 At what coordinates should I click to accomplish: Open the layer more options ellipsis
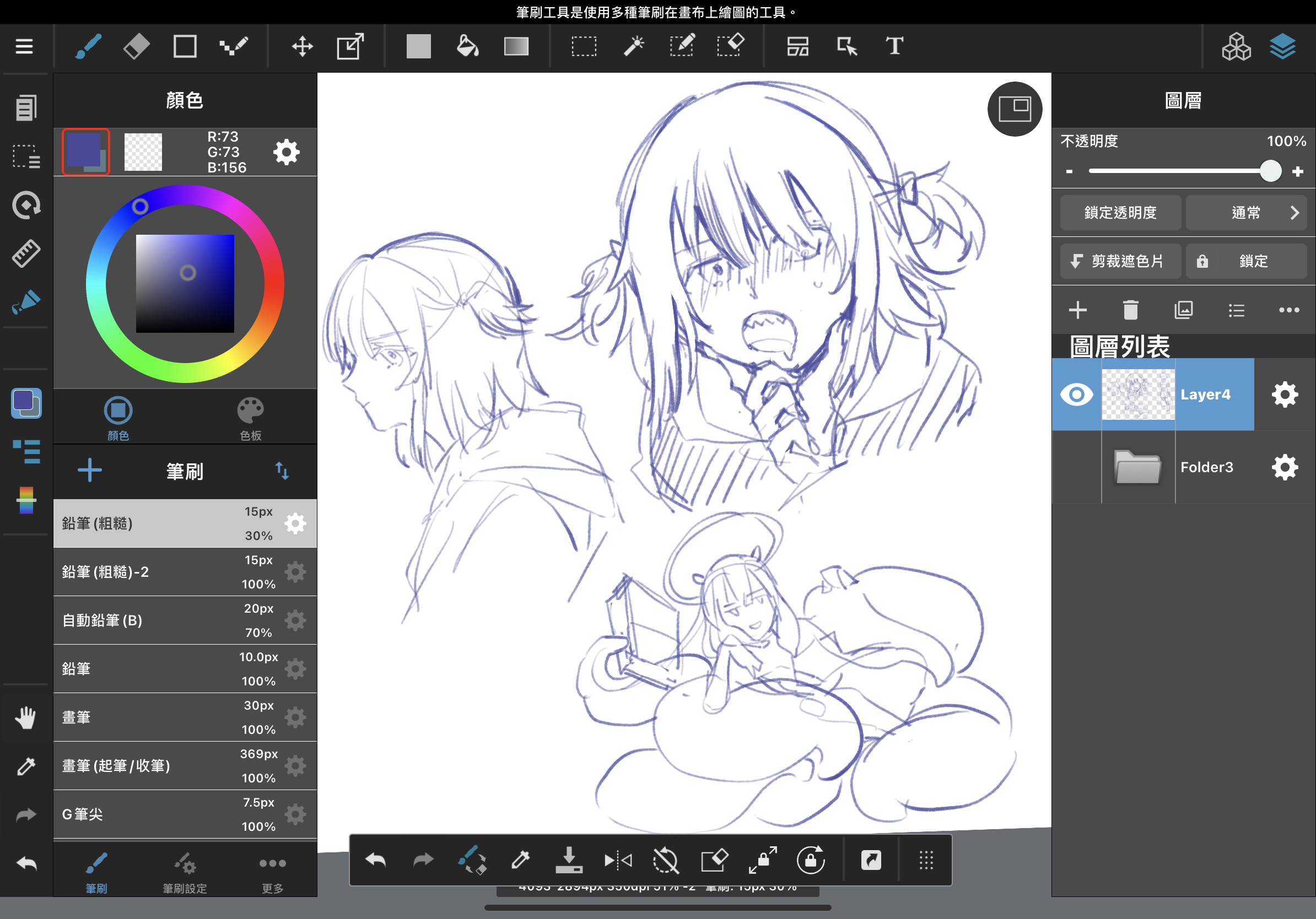pos(1288,310)
